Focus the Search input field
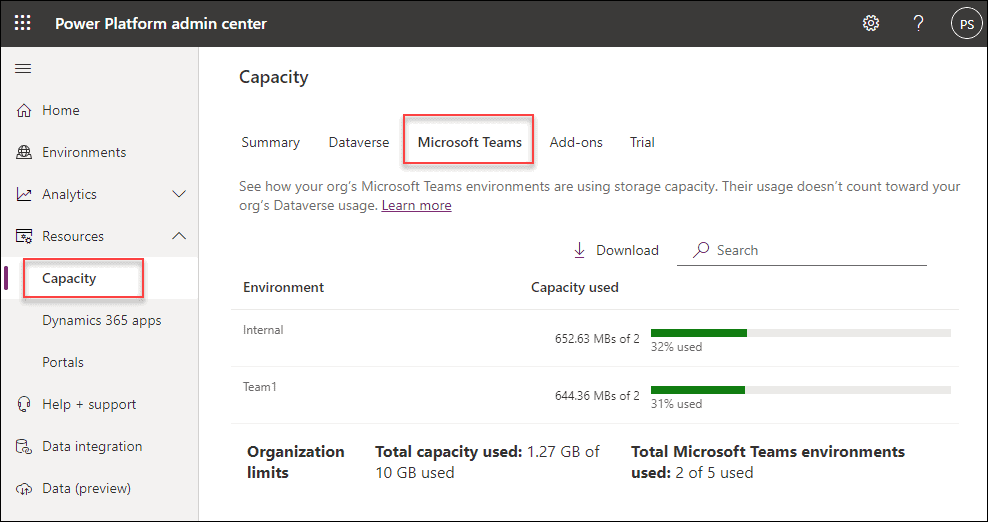988x522 pixels. pyautogui.click(x=801, y=250)
